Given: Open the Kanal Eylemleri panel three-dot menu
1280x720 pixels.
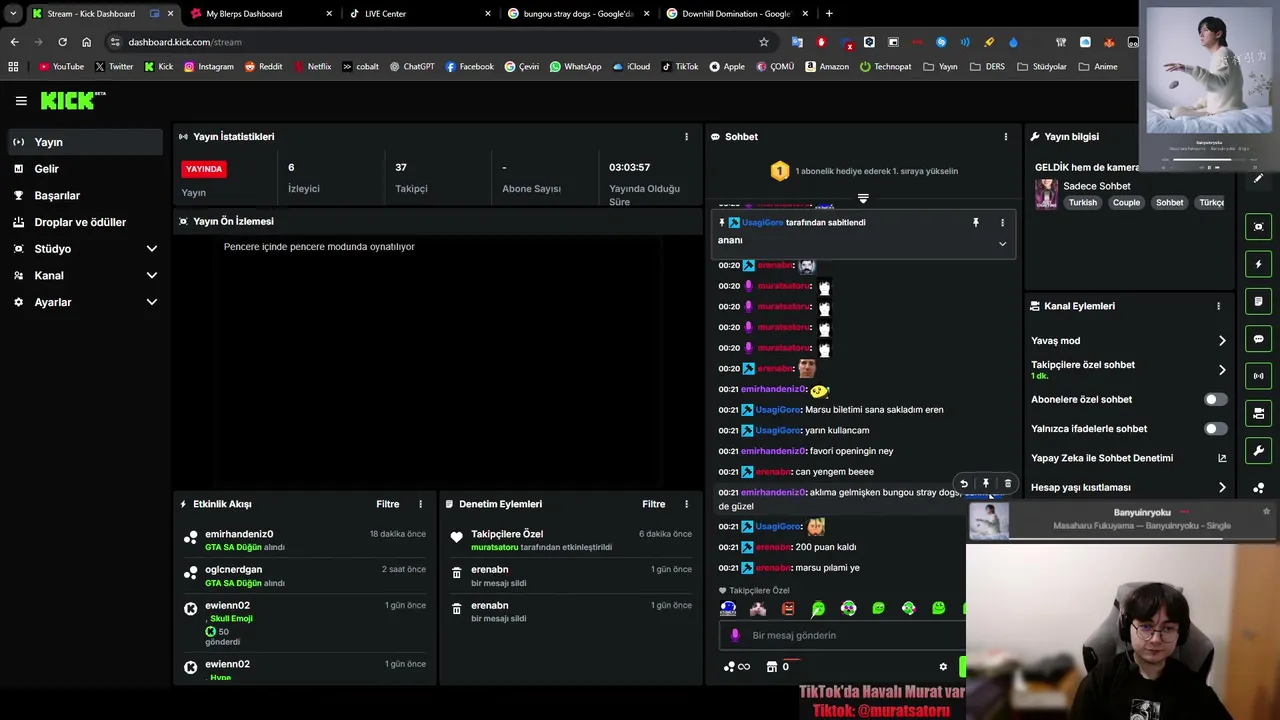Looking at the screenshot, I should [x=1218, y=306].
